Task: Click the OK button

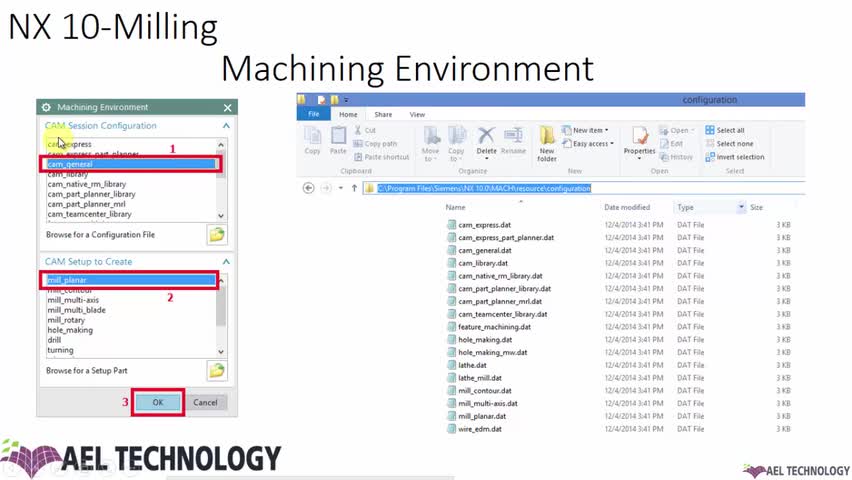Action: point(158,402)
